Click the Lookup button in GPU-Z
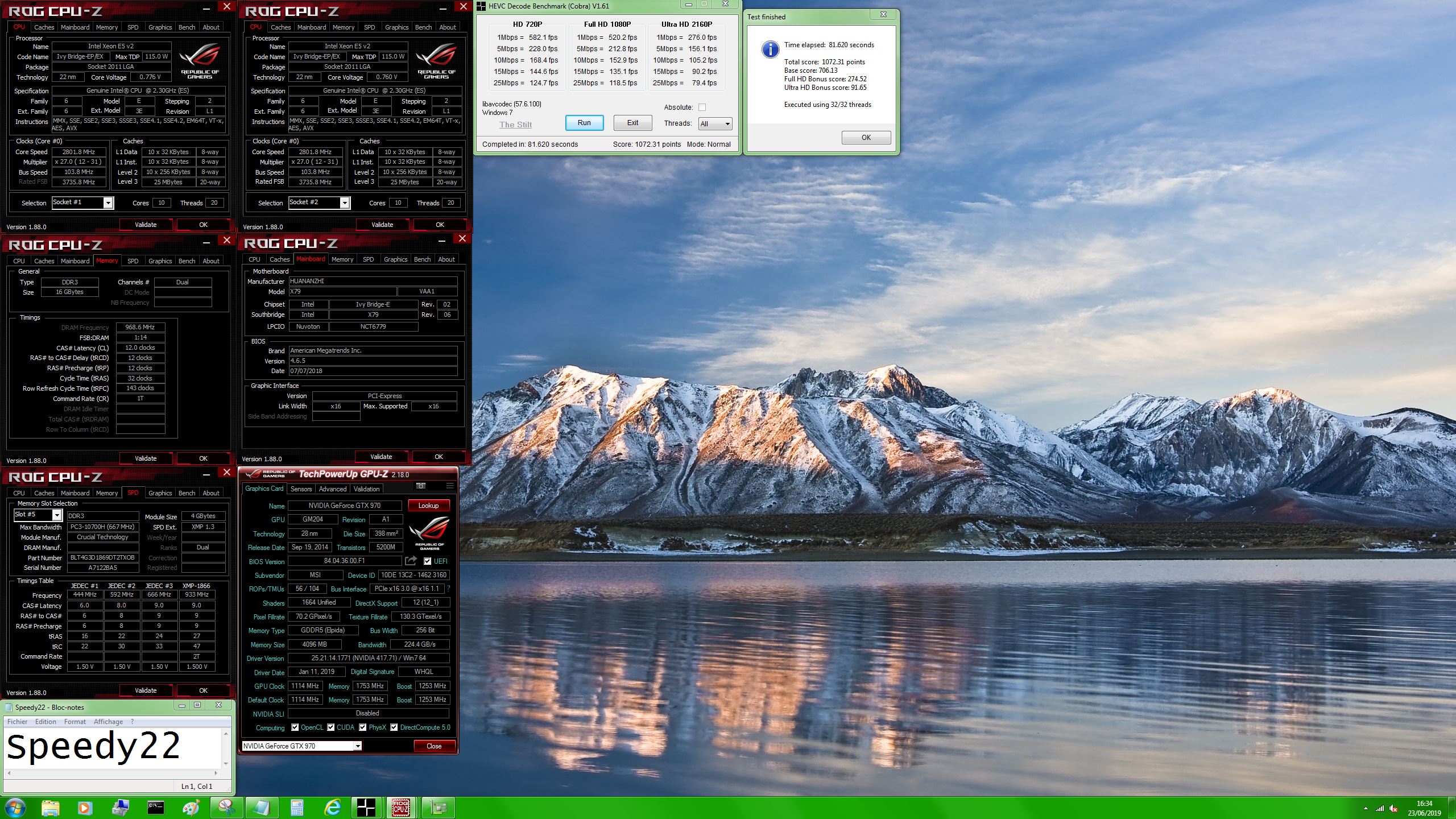Viewport: 1456px width, 819px height. coord(428,505)
